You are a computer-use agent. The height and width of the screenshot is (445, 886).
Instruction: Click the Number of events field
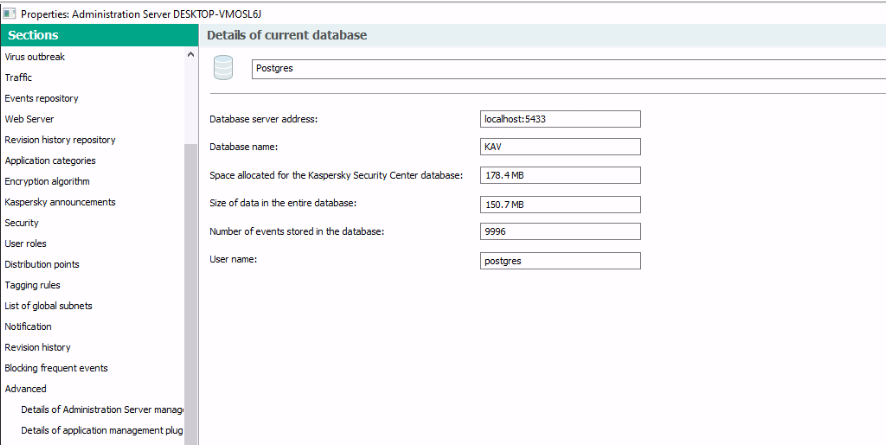pos(560,232)
